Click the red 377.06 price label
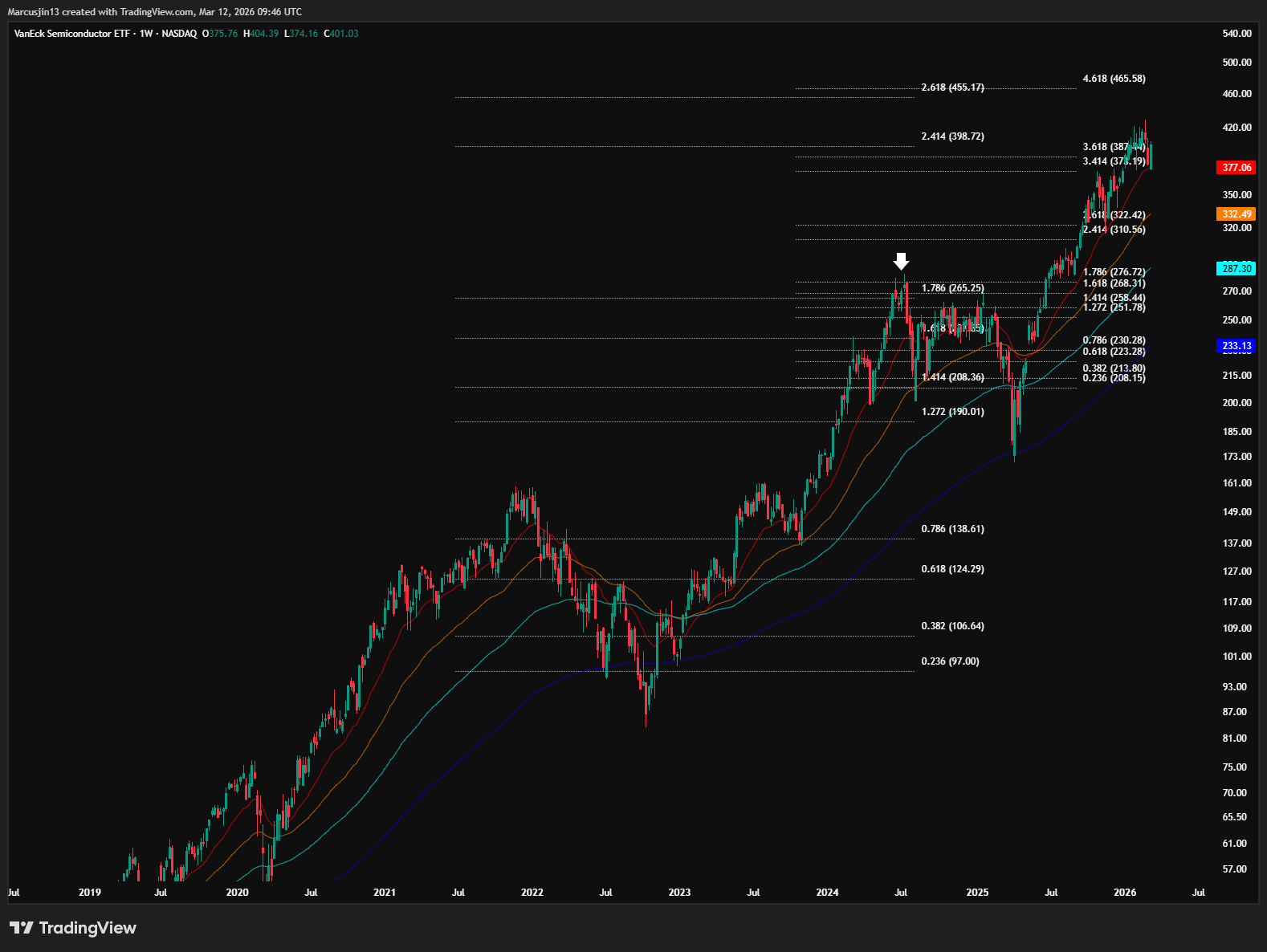The image size is (1267, 952). 1236,168
